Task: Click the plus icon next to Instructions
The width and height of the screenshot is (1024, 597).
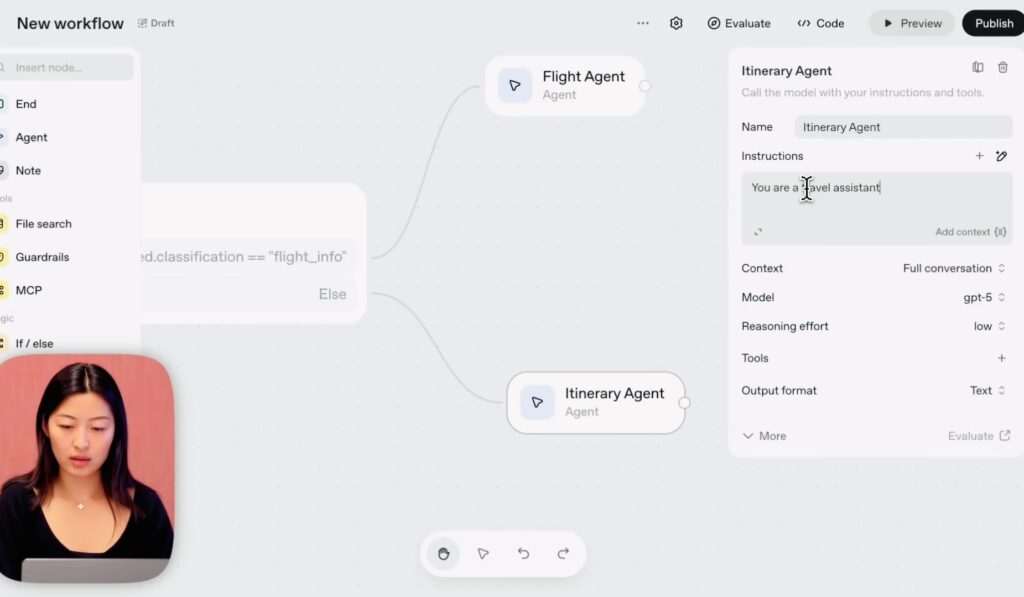Action: click(x=979, y=156)
